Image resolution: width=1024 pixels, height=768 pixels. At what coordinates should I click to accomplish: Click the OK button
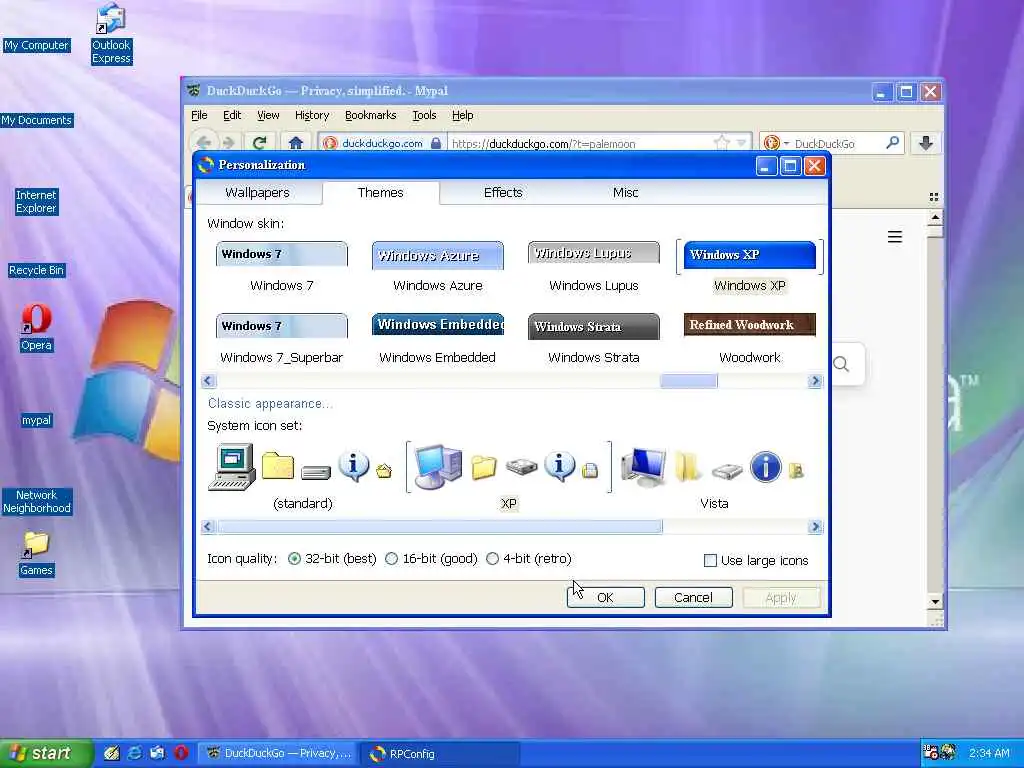point(605,598)
